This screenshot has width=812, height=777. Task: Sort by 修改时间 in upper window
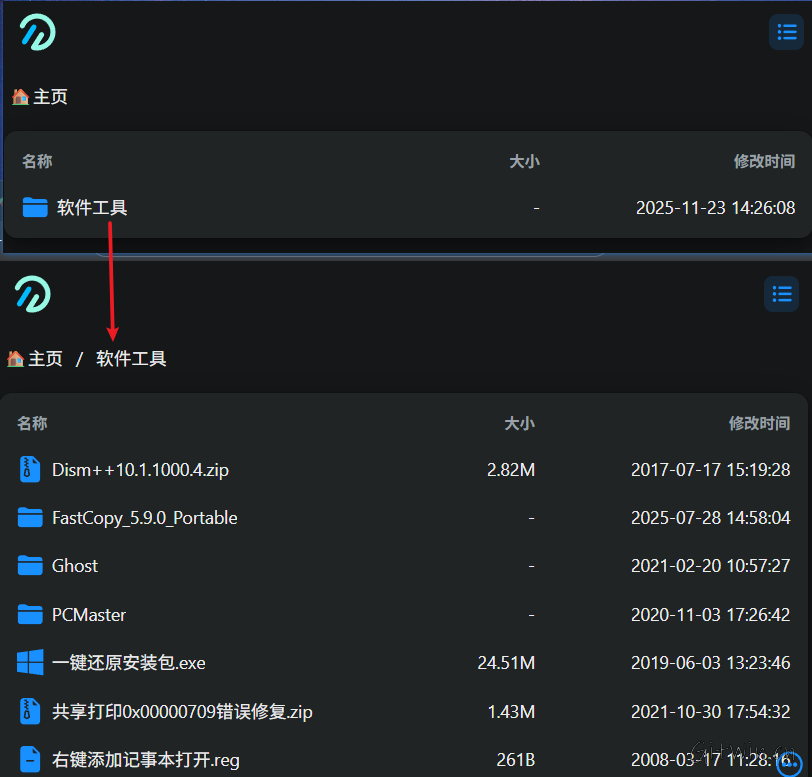click(x=764, y=161)
